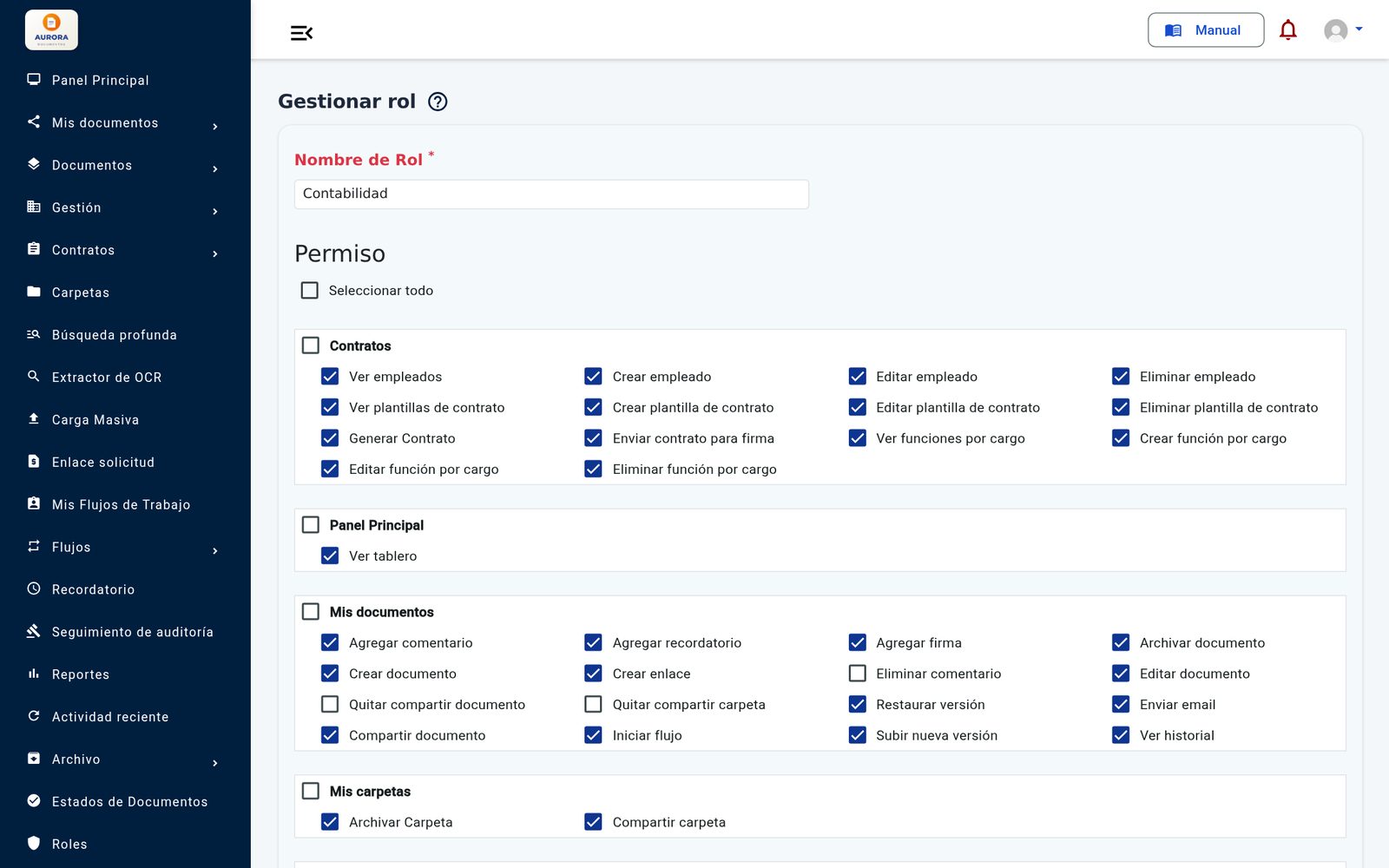Click the Recordatorio clock icon

34,589
